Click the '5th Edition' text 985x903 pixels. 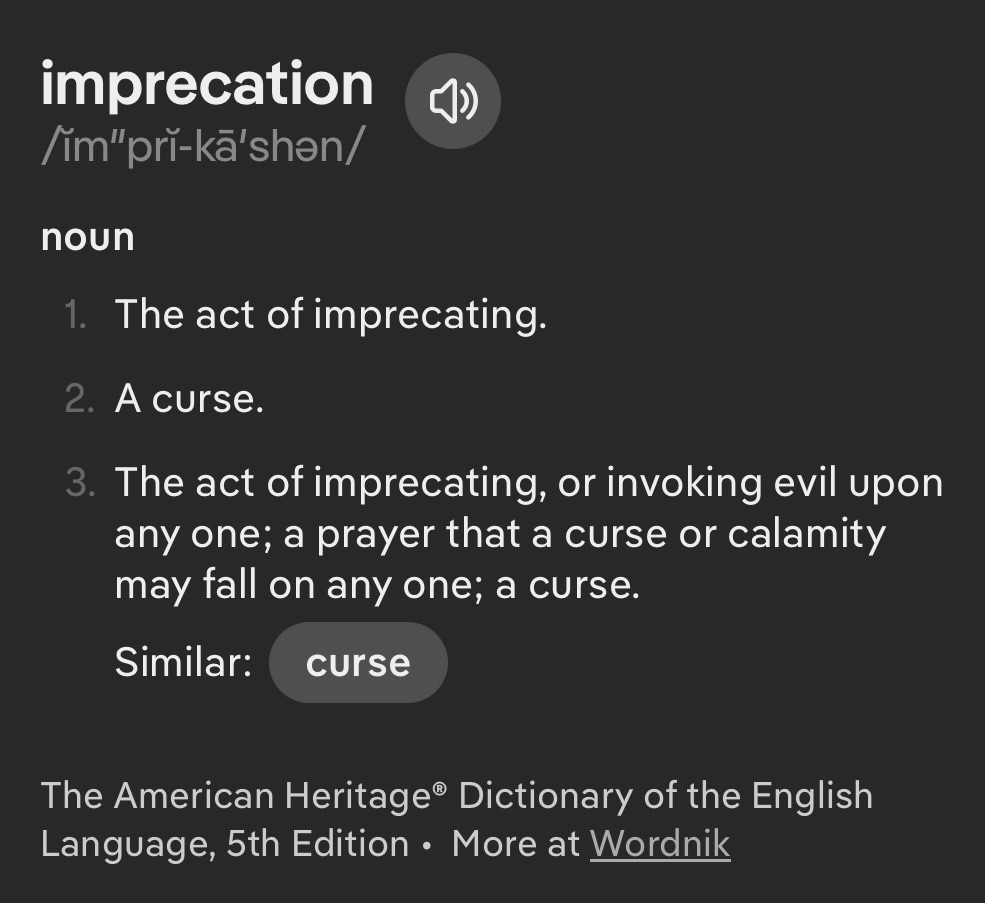coord(317,844)
